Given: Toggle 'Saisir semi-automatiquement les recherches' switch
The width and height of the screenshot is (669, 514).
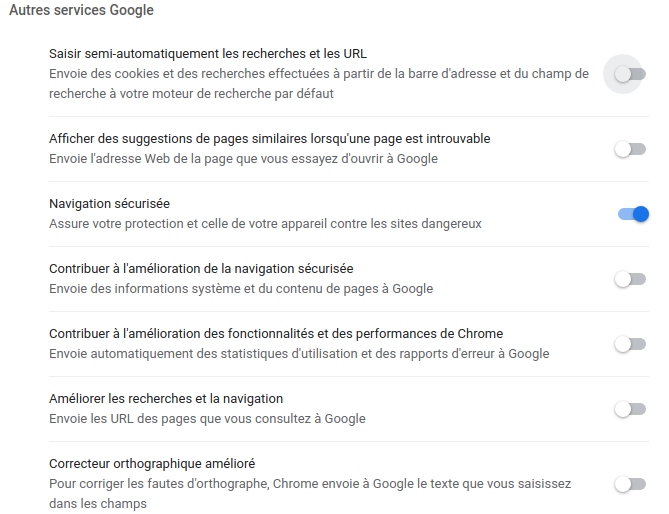Looking at the screenshot, I should tap(629, 74).
